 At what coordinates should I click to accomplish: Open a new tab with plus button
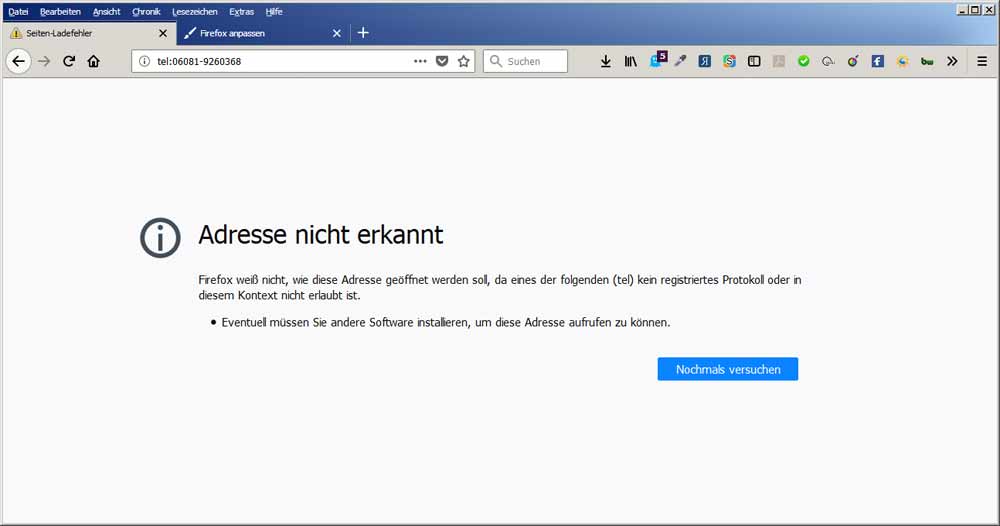tap(363, 33)
